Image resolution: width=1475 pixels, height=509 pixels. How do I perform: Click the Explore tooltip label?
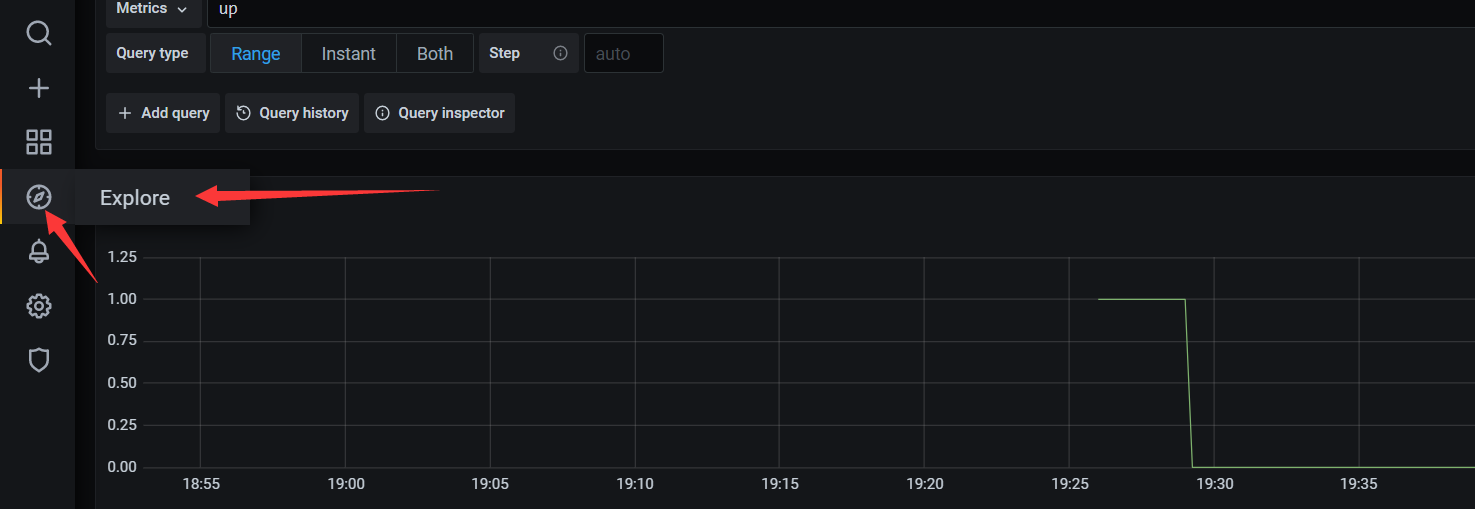pyautogui.click(x=135, y=198)
